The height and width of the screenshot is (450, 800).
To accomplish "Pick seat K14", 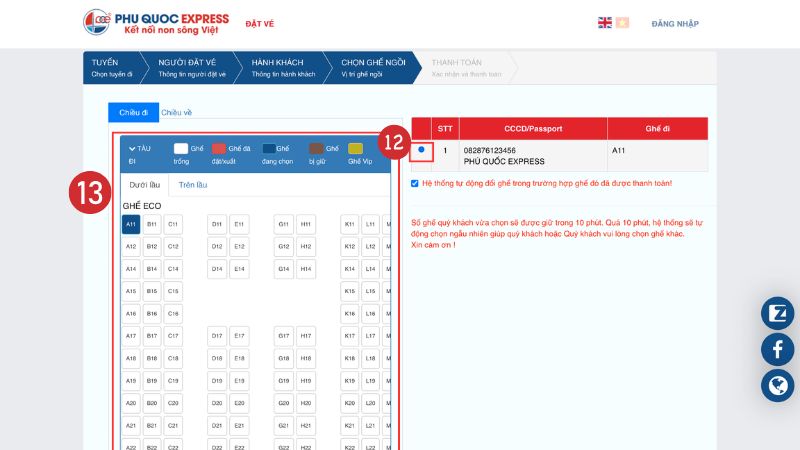I will coord(349,269).
